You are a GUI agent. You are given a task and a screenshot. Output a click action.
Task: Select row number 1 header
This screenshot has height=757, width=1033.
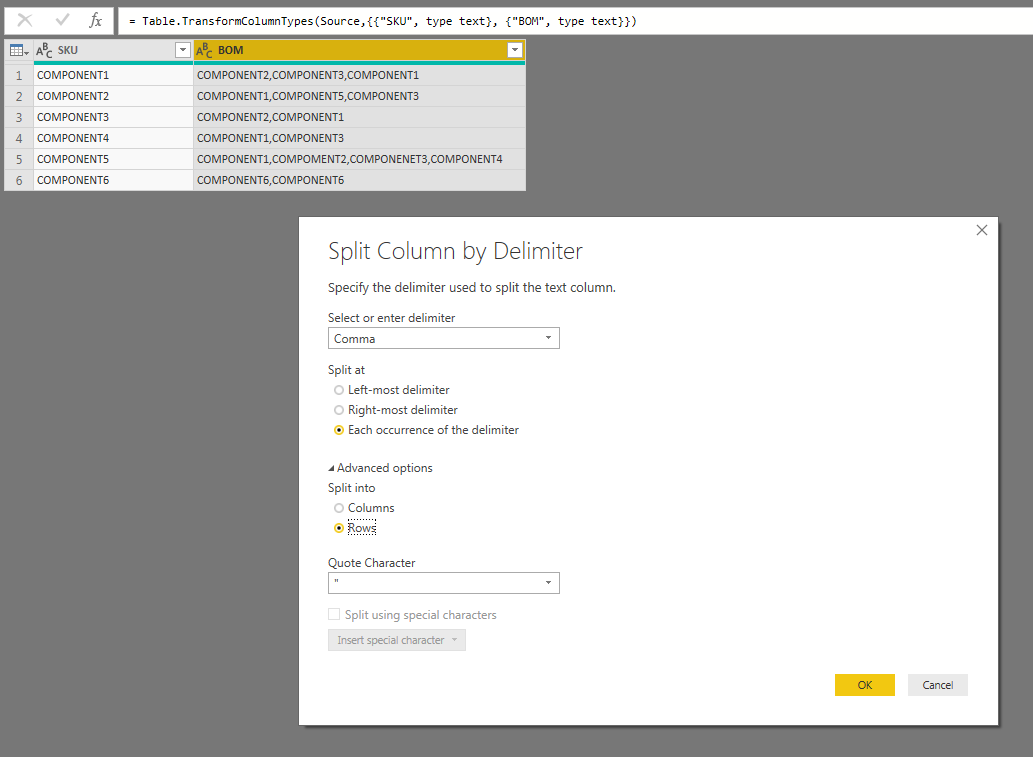tap(19, 75)
